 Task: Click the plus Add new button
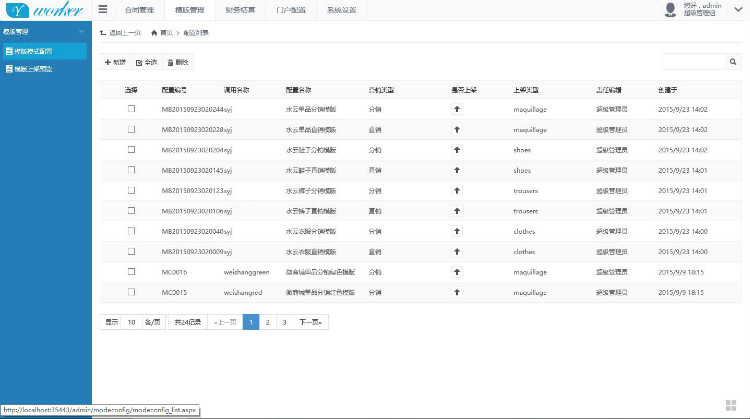116,62
